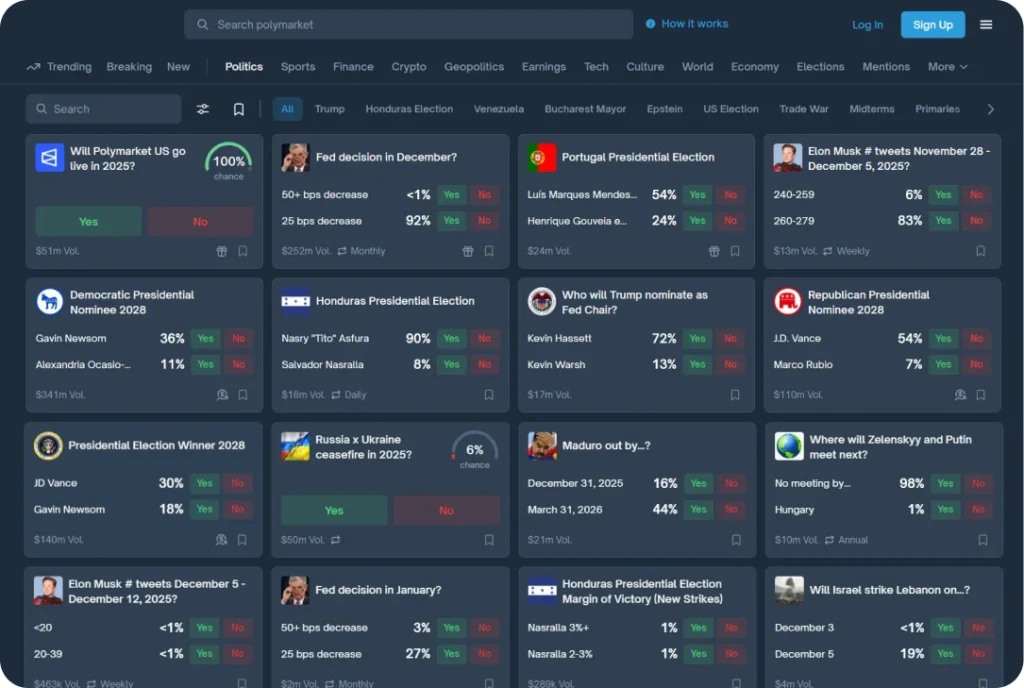The image size is (1024, 688).
Task: Show bookmarked markets via the bookmark filter icon
Action: (239, 109)
